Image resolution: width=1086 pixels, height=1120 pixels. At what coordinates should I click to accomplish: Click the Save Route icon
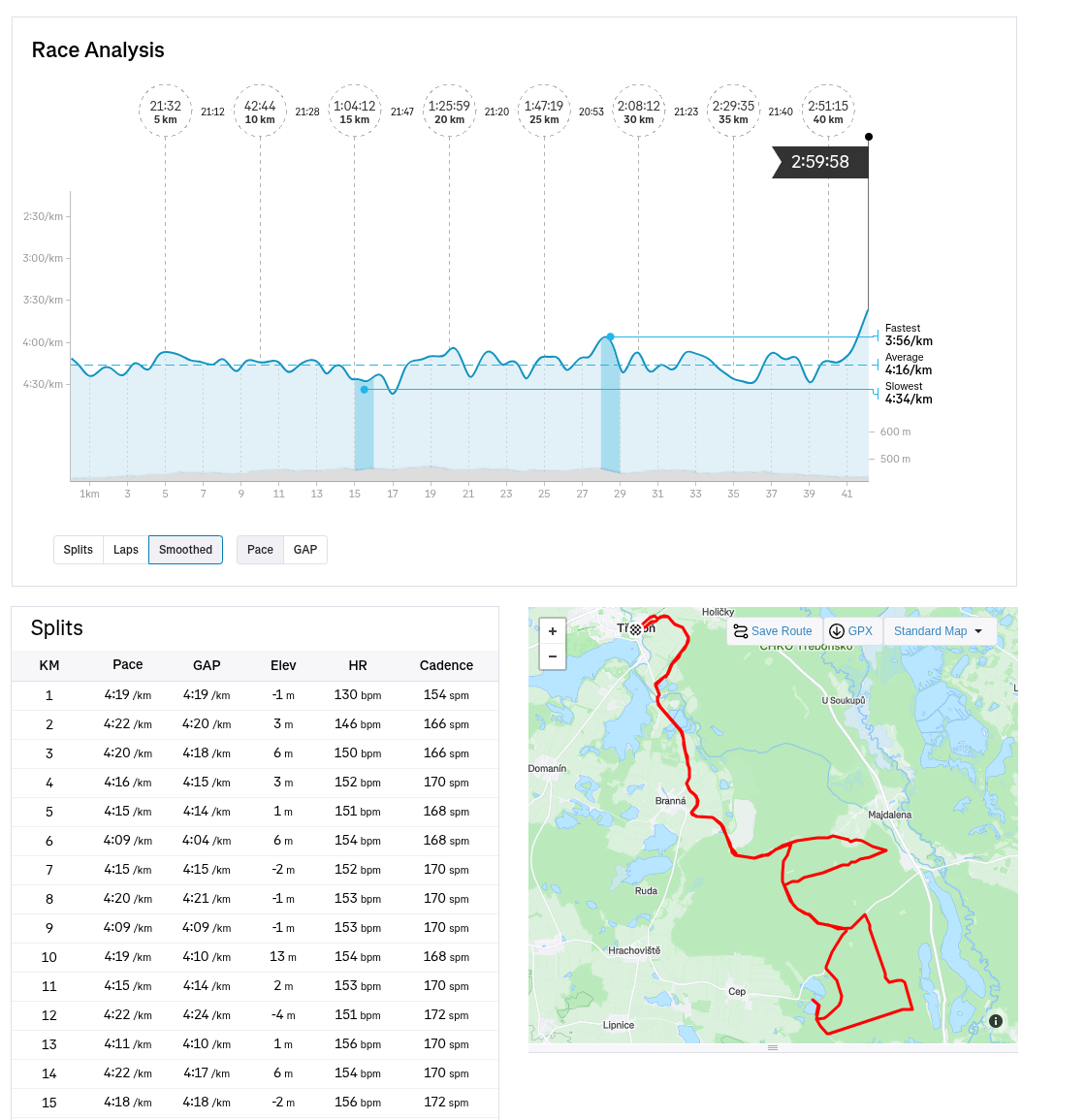point(741,631)
